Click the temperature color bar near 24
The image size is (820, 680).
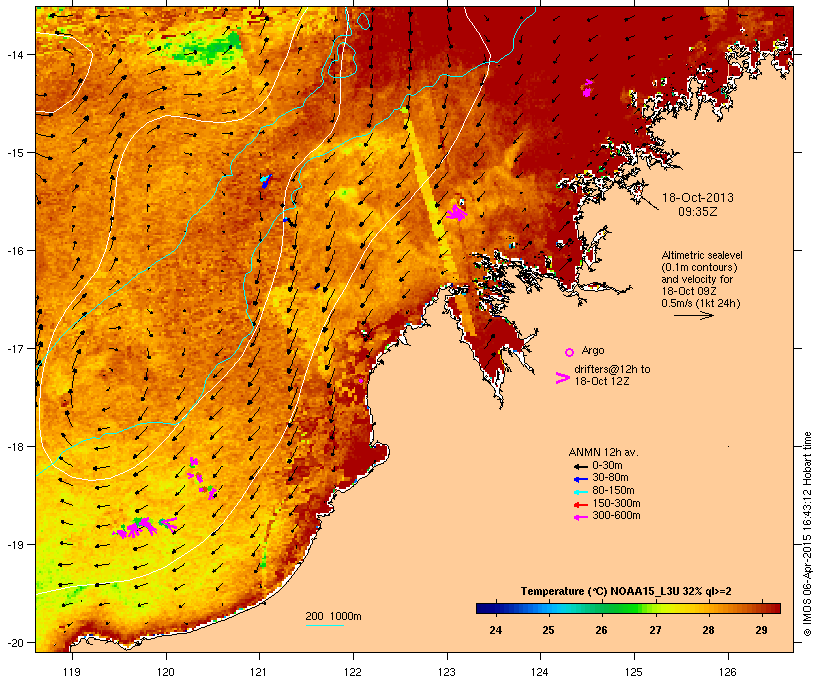(x=495, y=608)
